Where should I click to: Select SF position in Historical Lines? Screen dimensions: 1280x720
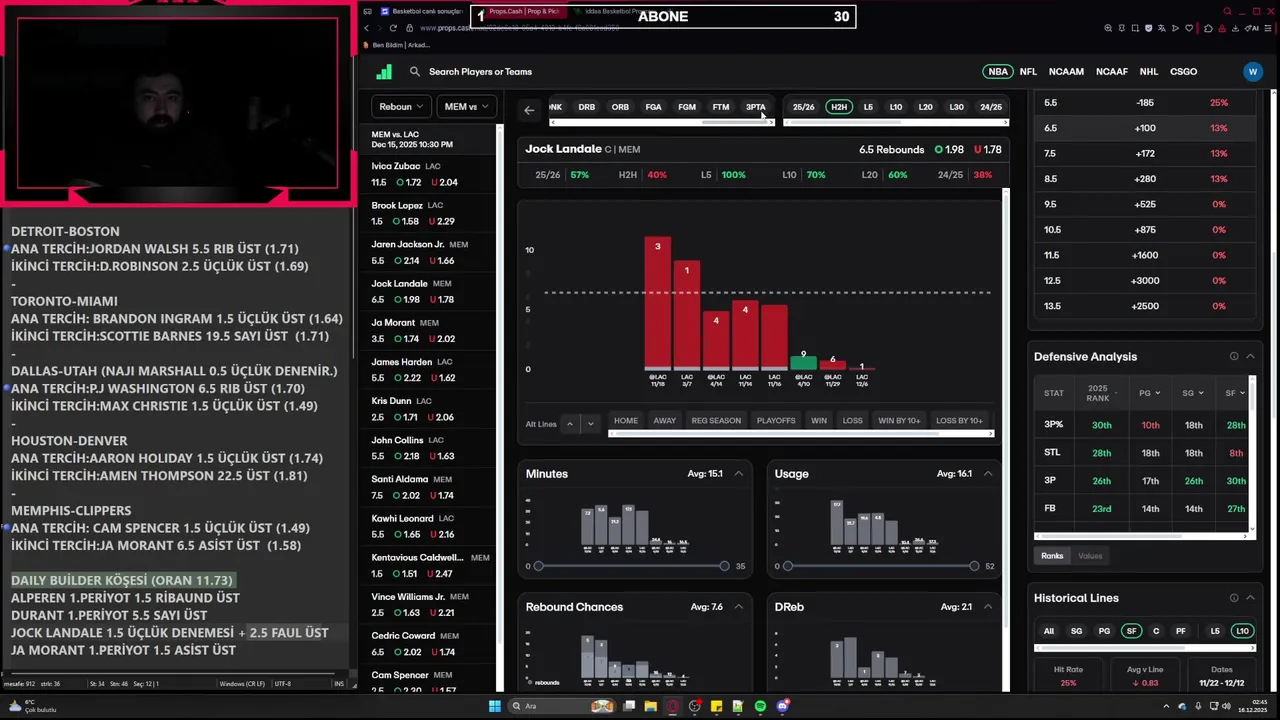click(x=1131, y=631)
